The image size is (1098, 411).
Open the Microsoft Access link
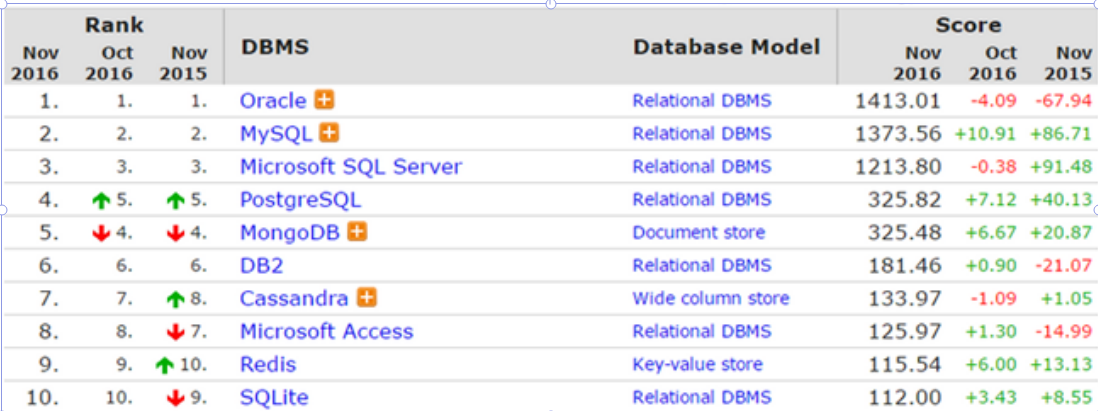[326, 331]
